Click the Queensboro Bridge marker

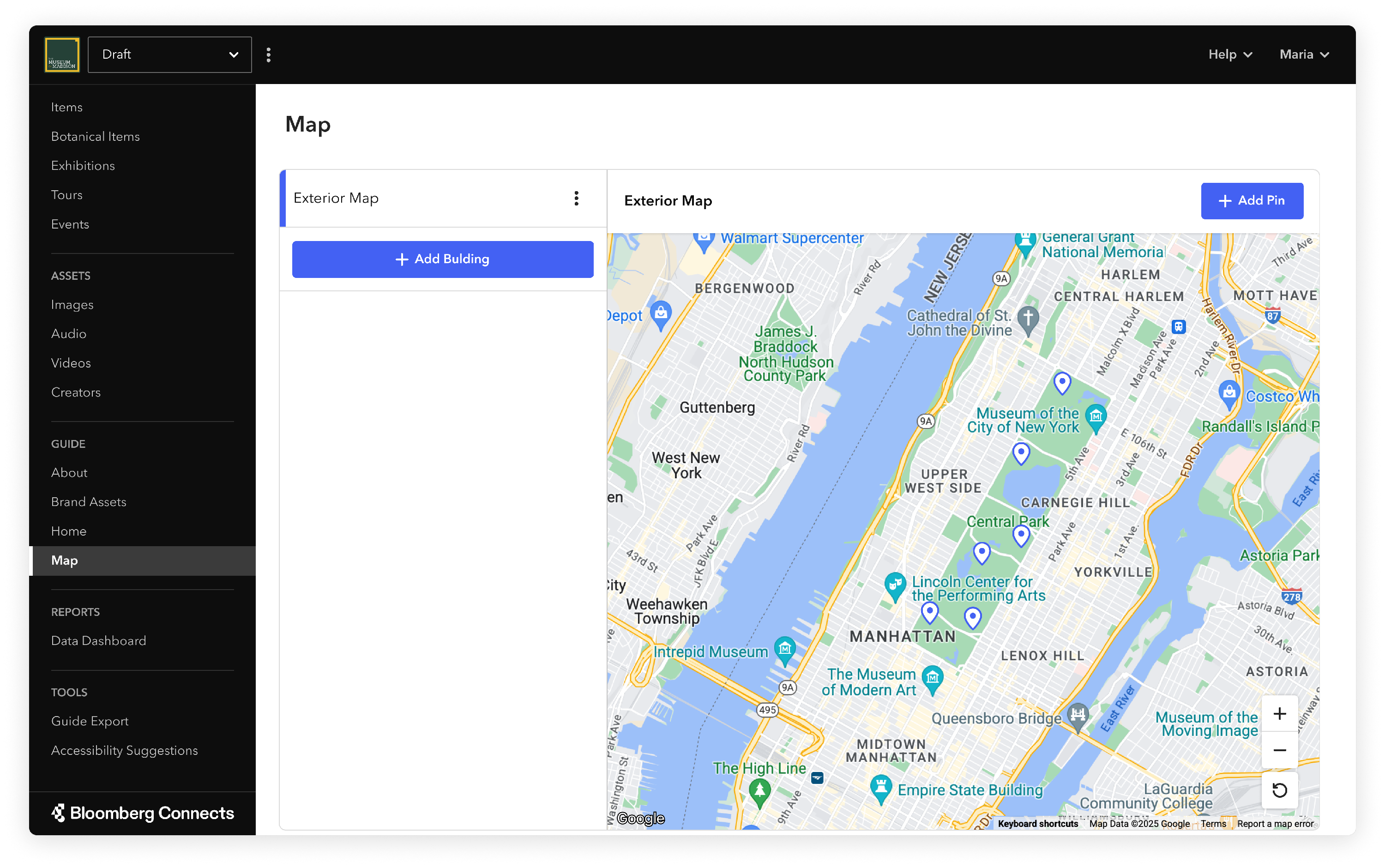(1078, 717)
